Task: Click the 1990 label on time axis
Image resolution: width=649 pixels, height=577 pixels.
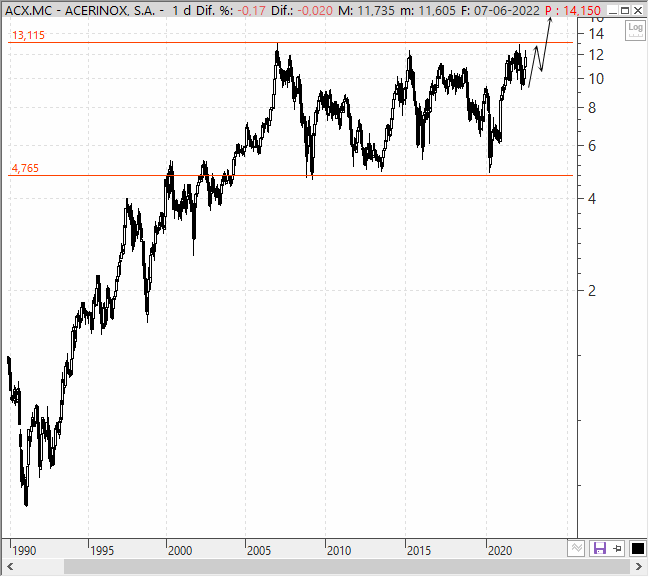Action: tap(24, 551)
